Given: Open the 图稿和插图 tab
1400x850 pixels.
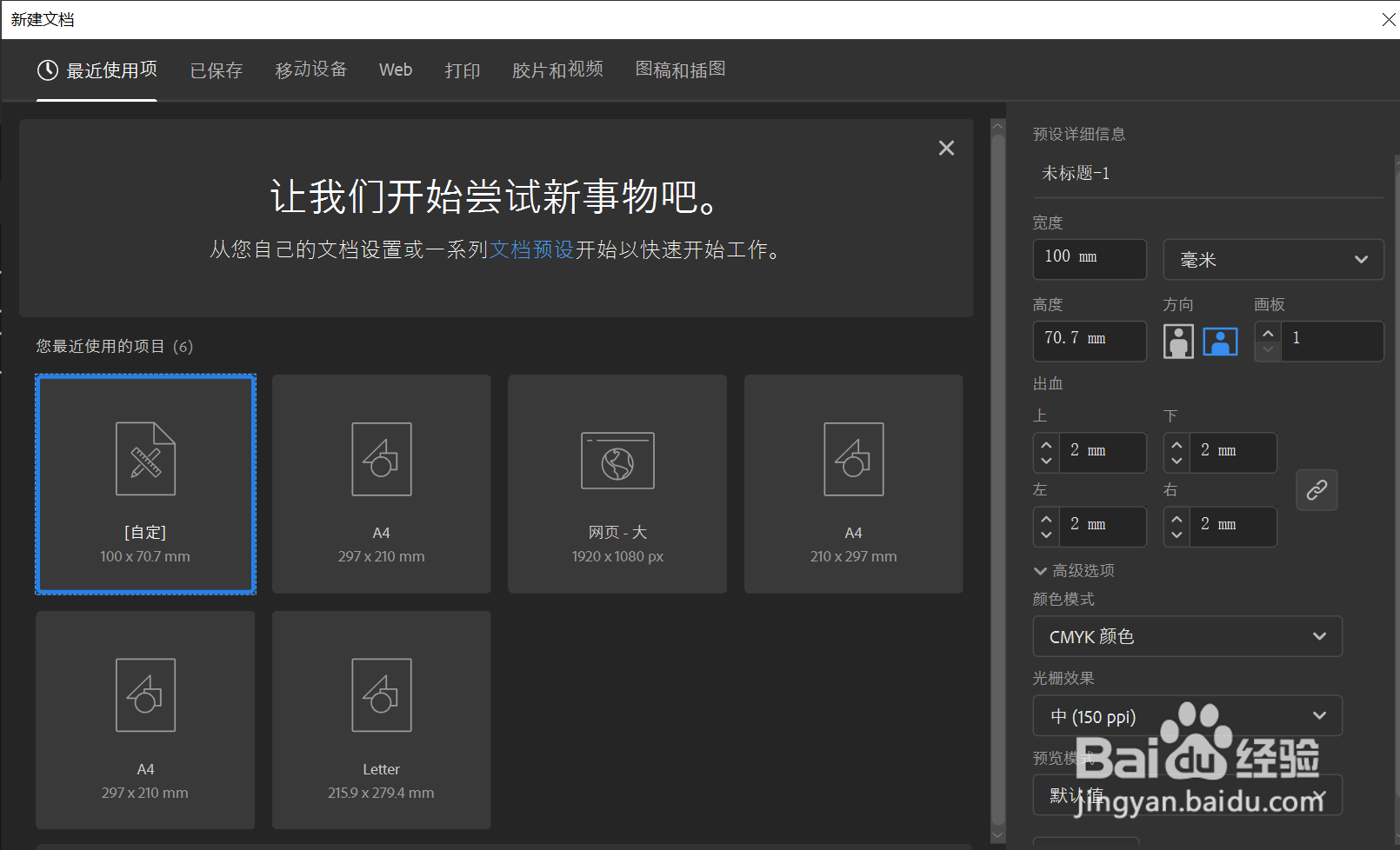Looking at the screenshot, I should pos(681,70).
